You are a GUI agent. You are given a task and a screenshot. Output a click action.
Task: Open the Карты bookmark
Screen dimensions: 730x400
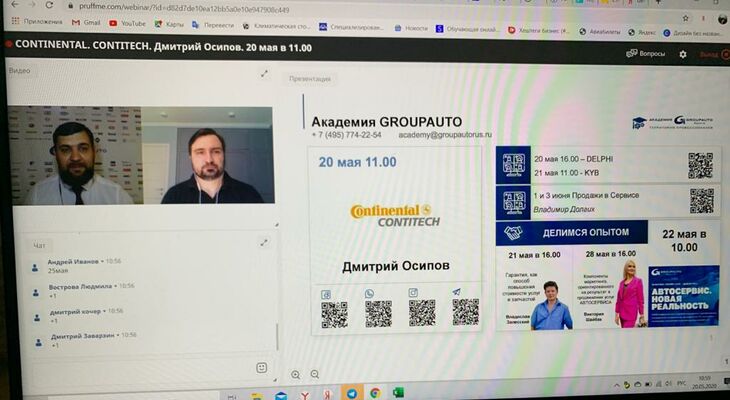coord(169,24)
